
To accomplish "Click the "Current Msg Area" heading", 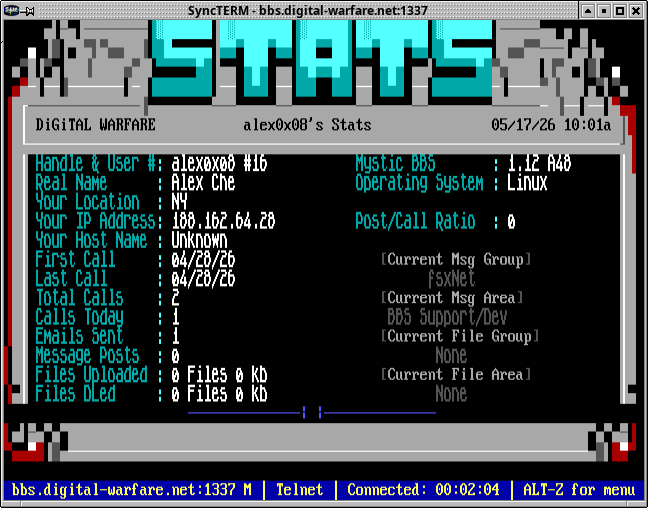I will coord(452,298).
